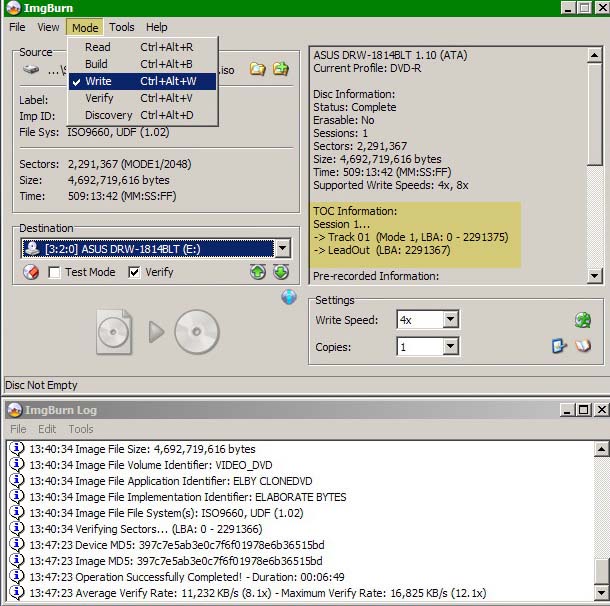Open File menu in ImgBurn Log window

click(x=18, y=429)
